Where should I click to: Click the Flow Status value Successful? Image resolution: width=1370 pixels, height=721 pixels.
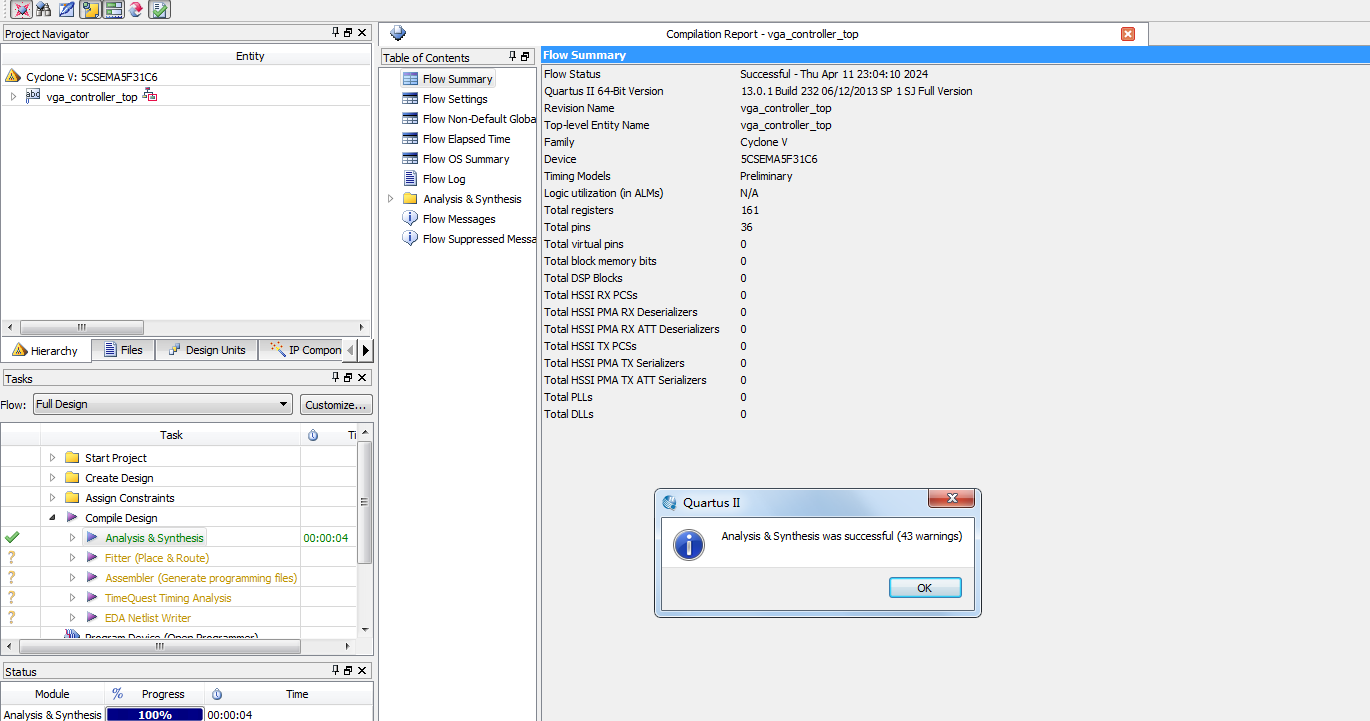[x=834, y=74]
